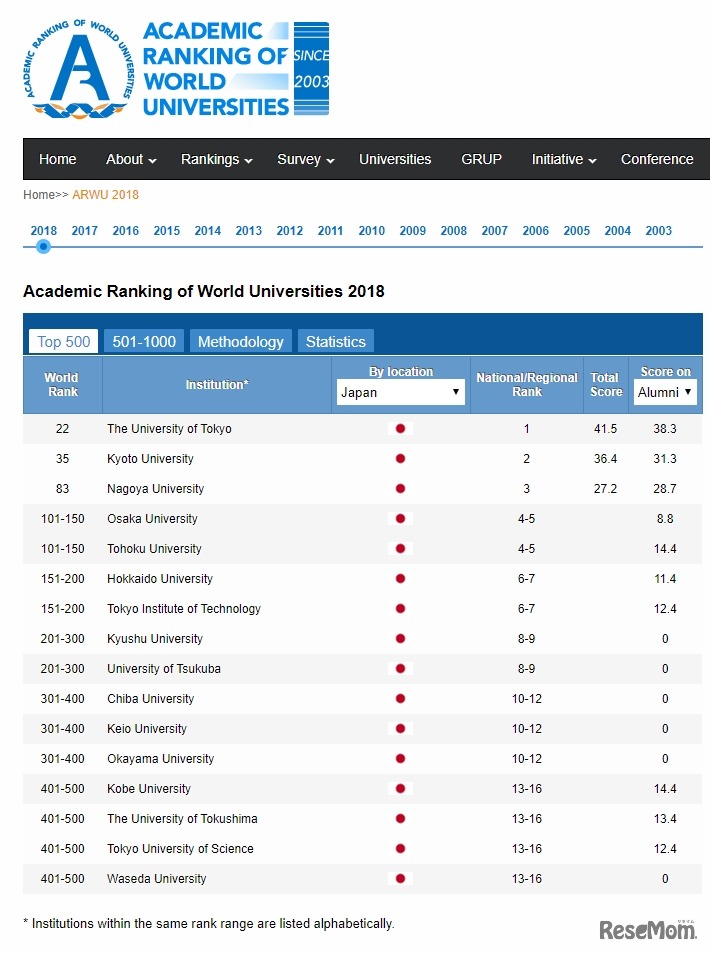This screenshot has height=953, width=710.
Task: Open the Osaka University link
Action: pyautogui.click(x=152, y=518)
